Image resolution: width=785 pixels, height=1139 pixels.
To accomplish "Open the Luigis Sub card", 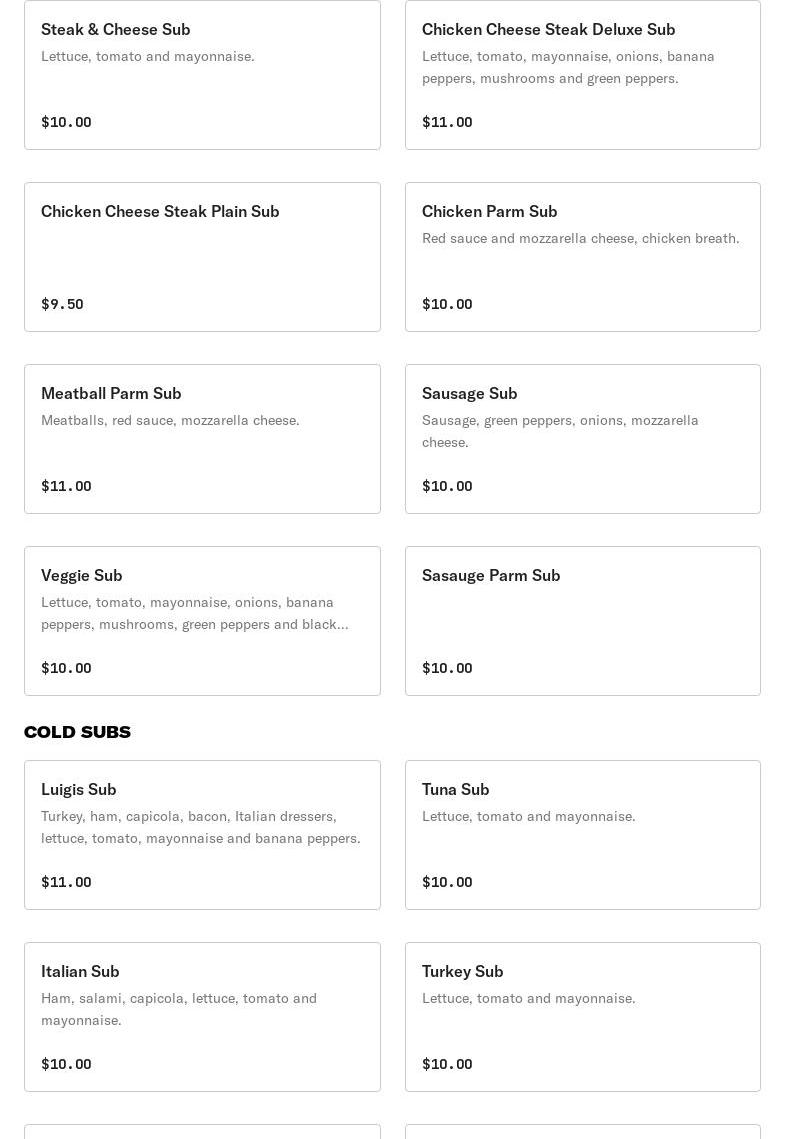I will coord(202,835).
